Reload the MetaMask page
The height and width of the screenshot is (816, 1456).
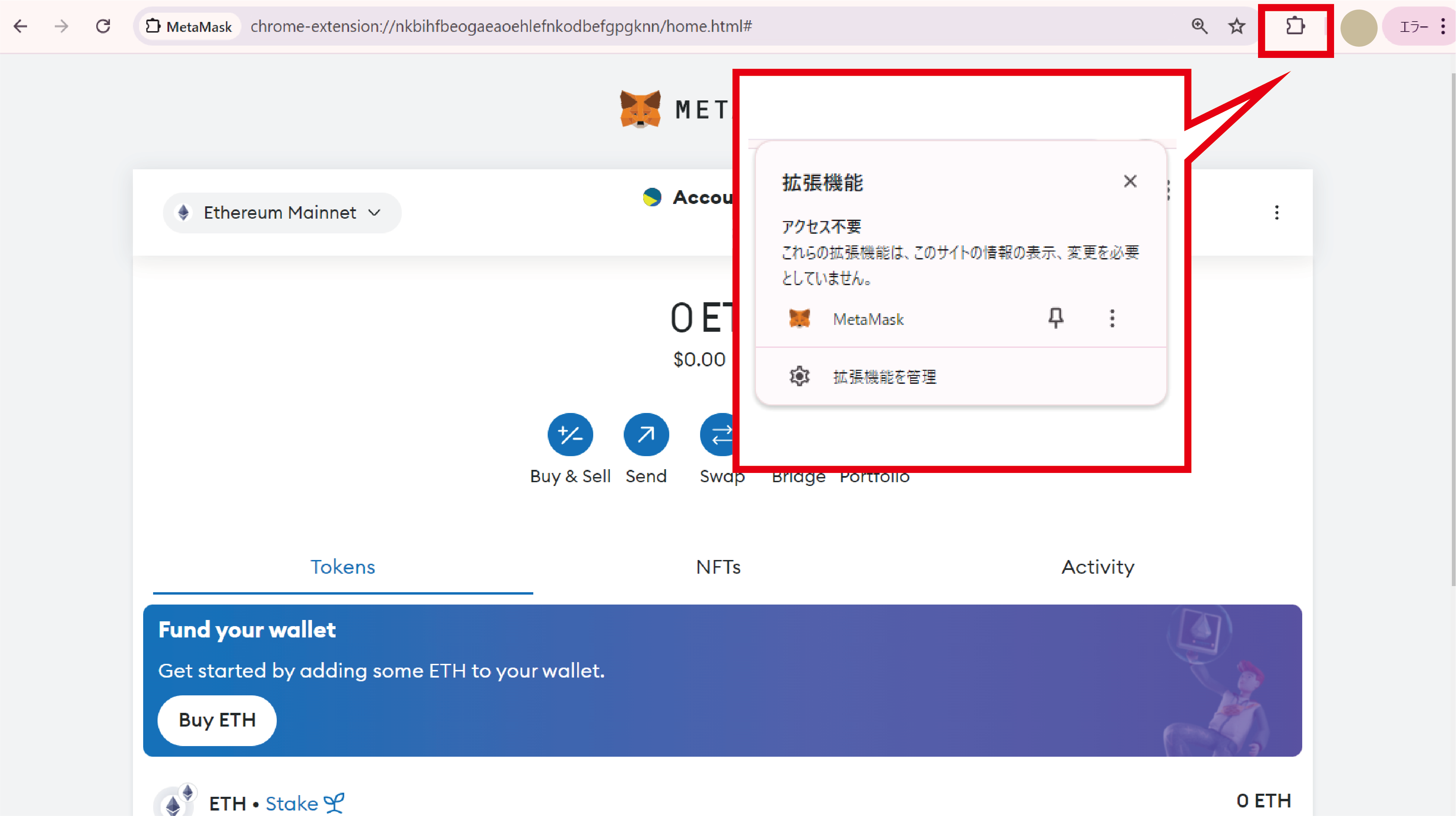103,26
